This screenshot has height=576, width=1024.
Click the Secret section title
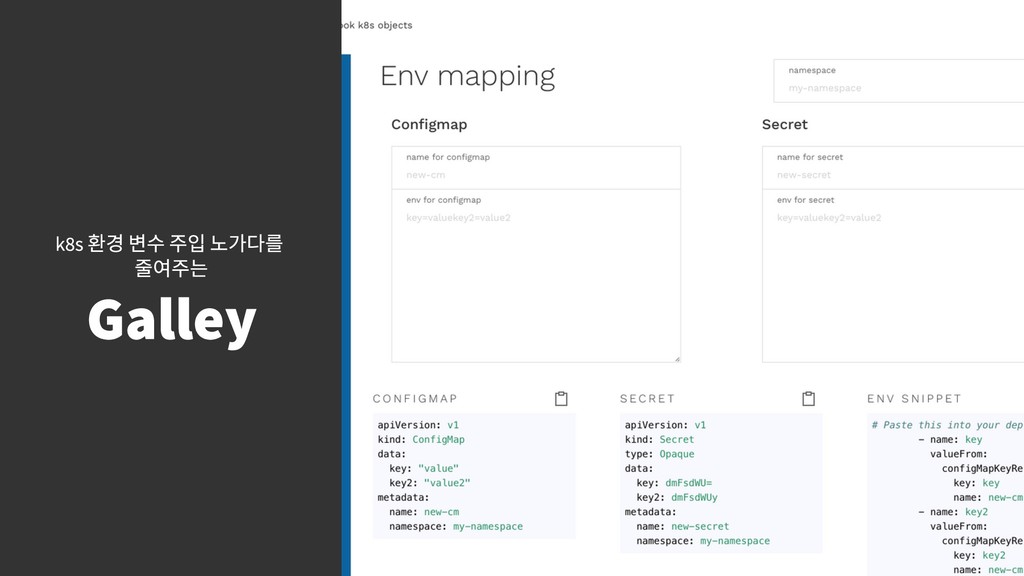(784, 124)
